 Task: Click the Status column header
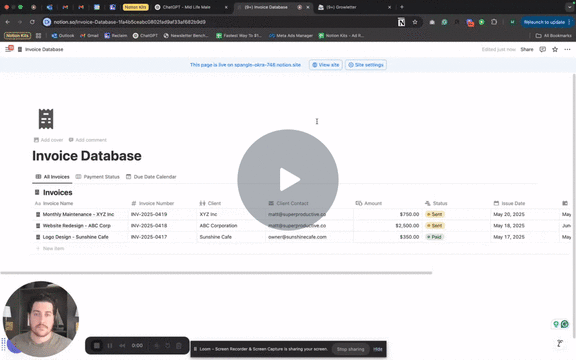[436, 203]
